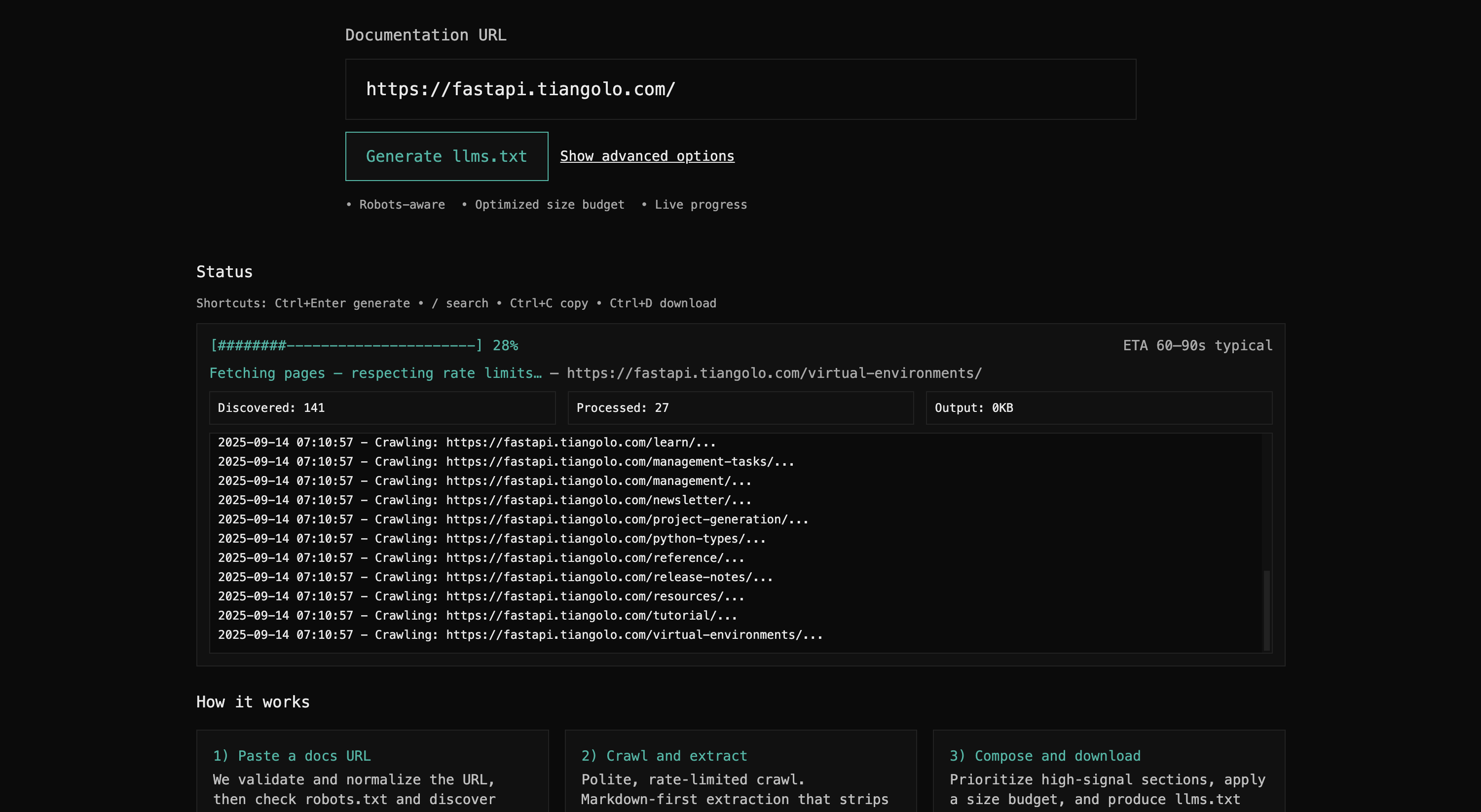This screenshot has height=812, width=1481.
Task: Click the Shortcuts hint line
Action: click(x=456, y=304)
